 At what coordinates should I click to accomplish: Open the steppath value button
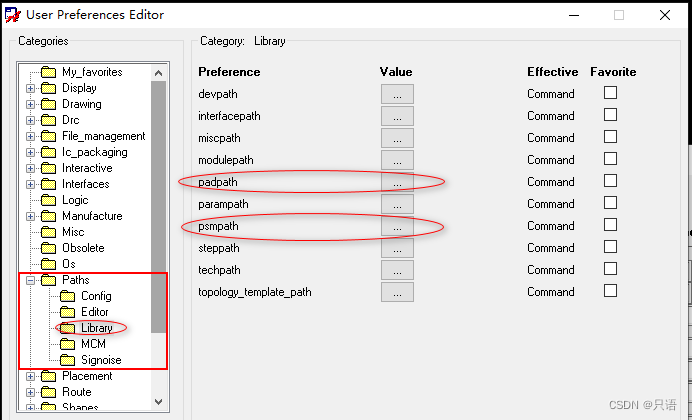397,248
